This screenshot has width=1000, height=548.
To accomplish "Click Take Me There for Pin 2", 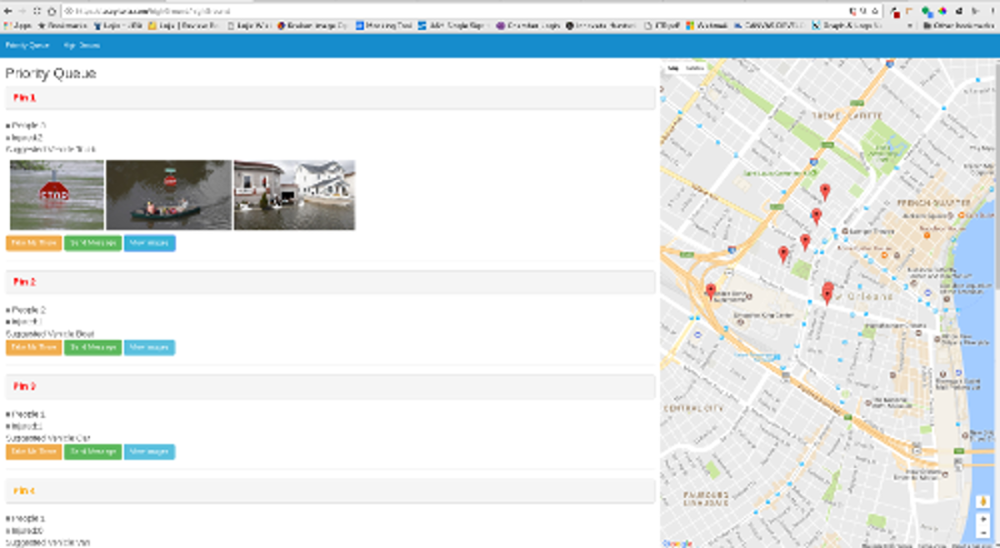I will coord(34,348).
